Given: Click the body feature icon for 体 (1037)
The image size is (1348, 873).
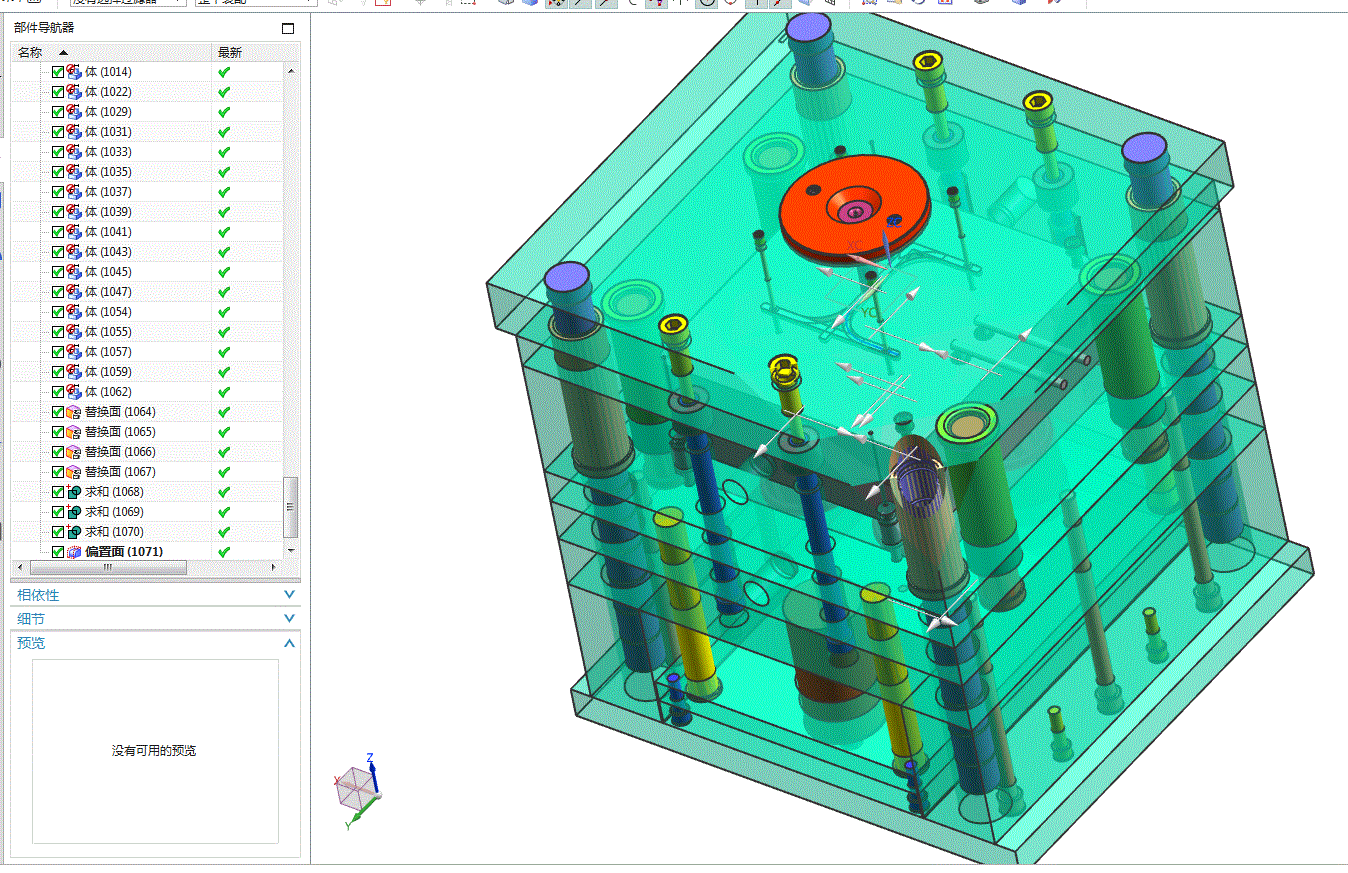Looking at the screenshot, I should click(x=74, y=192).
